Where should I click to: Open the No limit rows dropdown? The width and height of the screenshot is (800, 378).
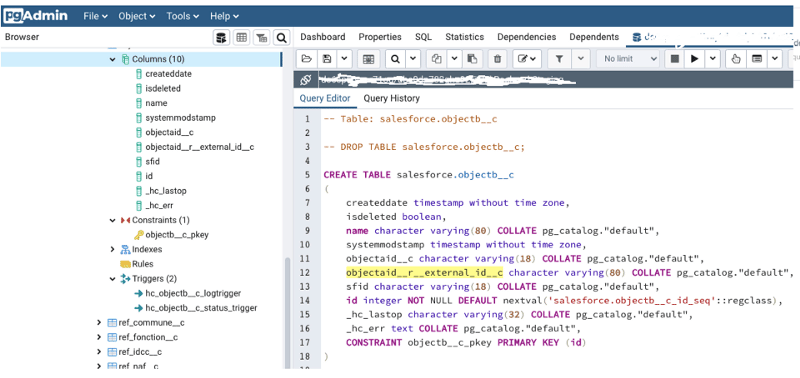[x=628, y=59]
